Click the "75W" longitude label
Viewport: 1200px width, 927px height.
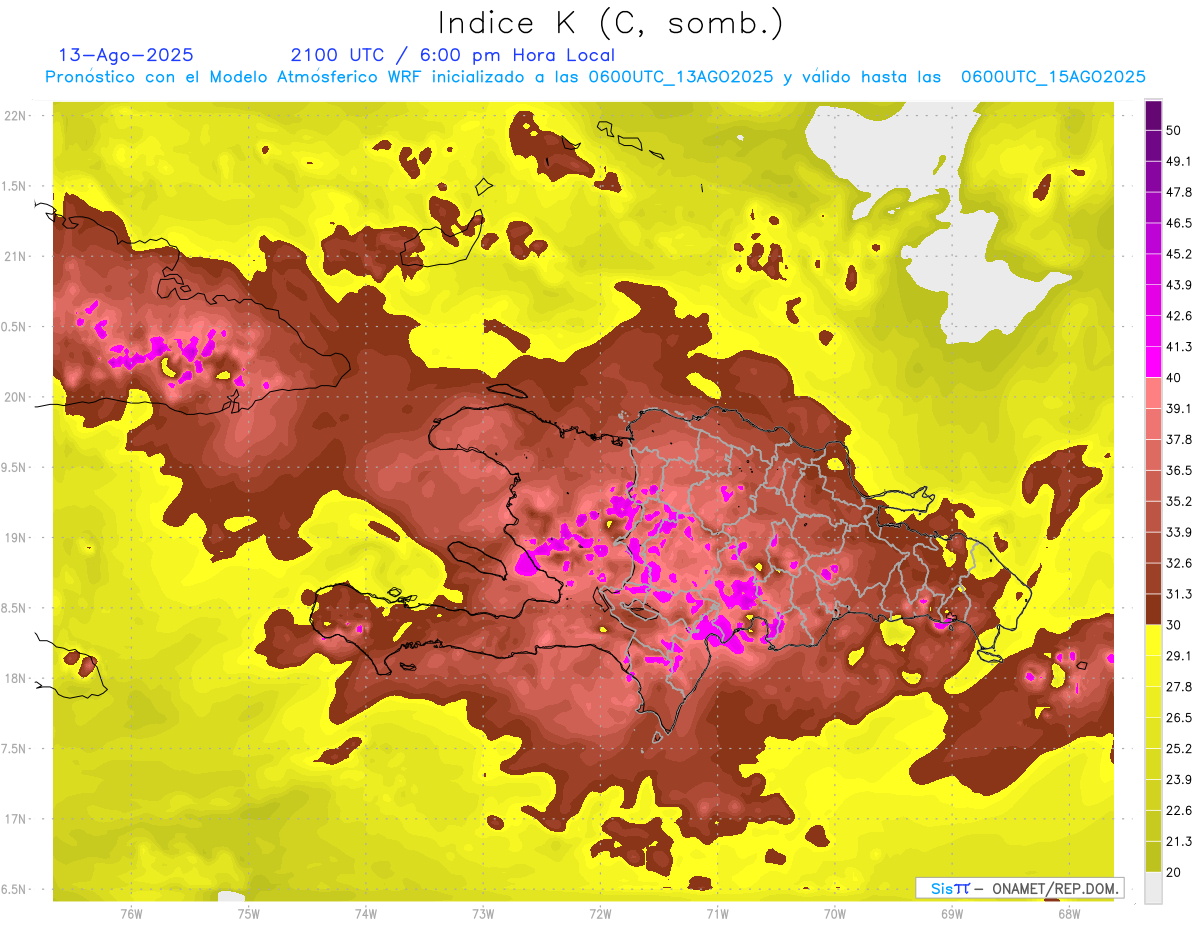point(248,914)
